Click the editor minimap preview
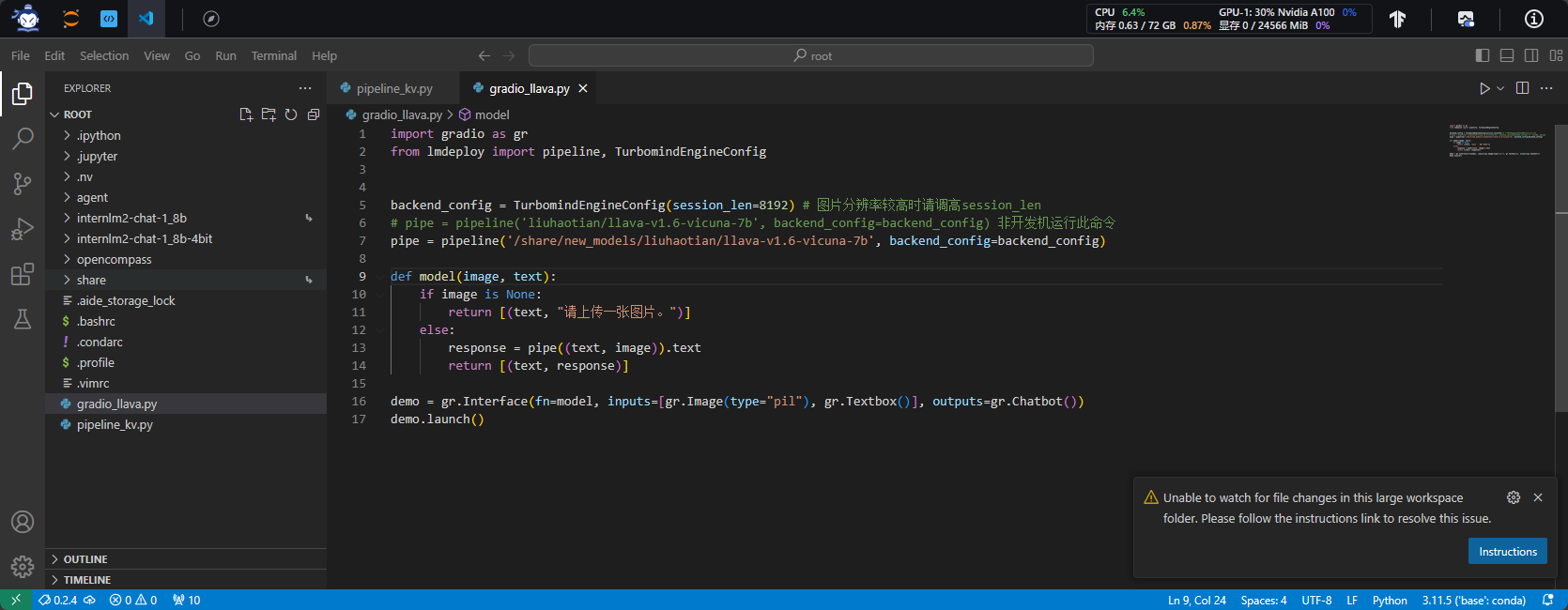 point(1497,141)
